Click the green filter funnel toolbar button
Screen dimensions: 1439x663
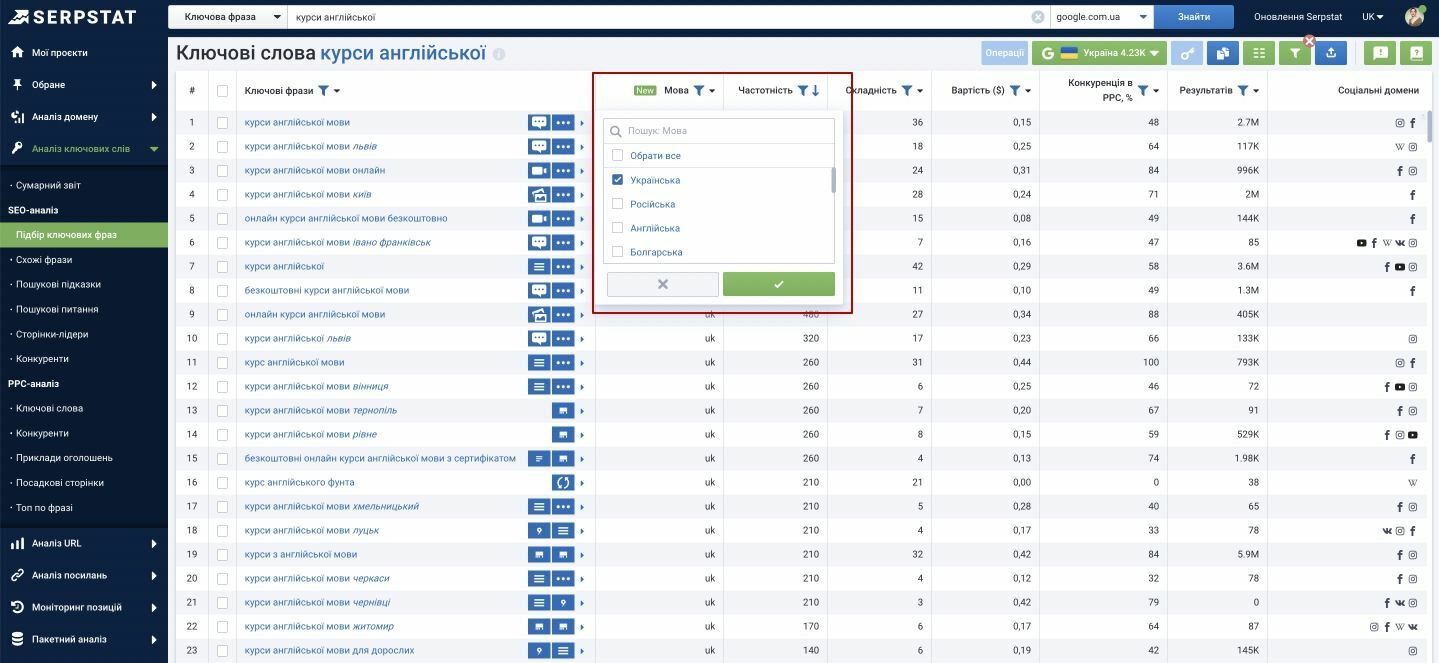1295,53
